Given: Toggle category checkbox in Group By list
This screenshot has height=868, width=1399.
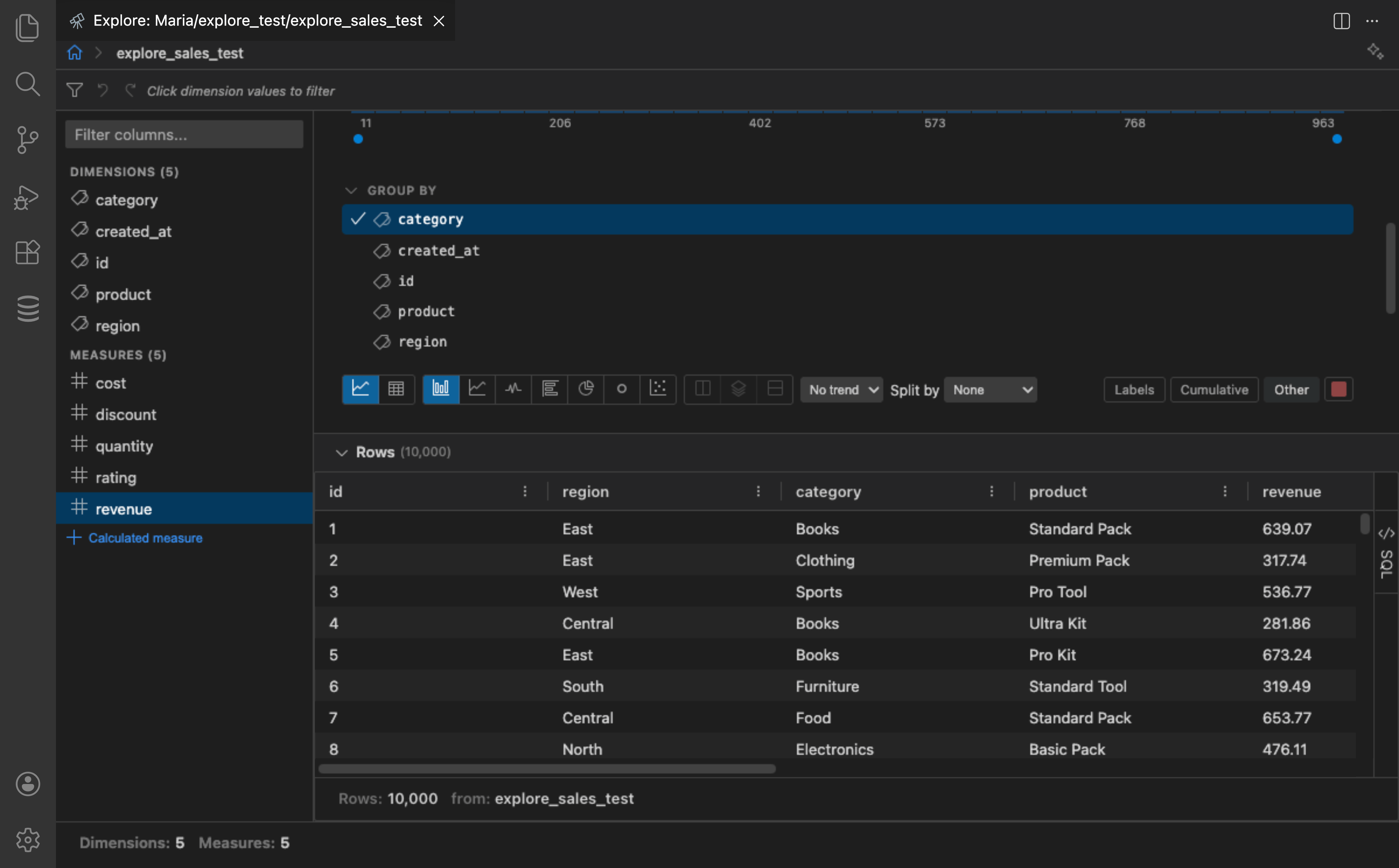Looking at the screenshot, I should tap(358, 219).
